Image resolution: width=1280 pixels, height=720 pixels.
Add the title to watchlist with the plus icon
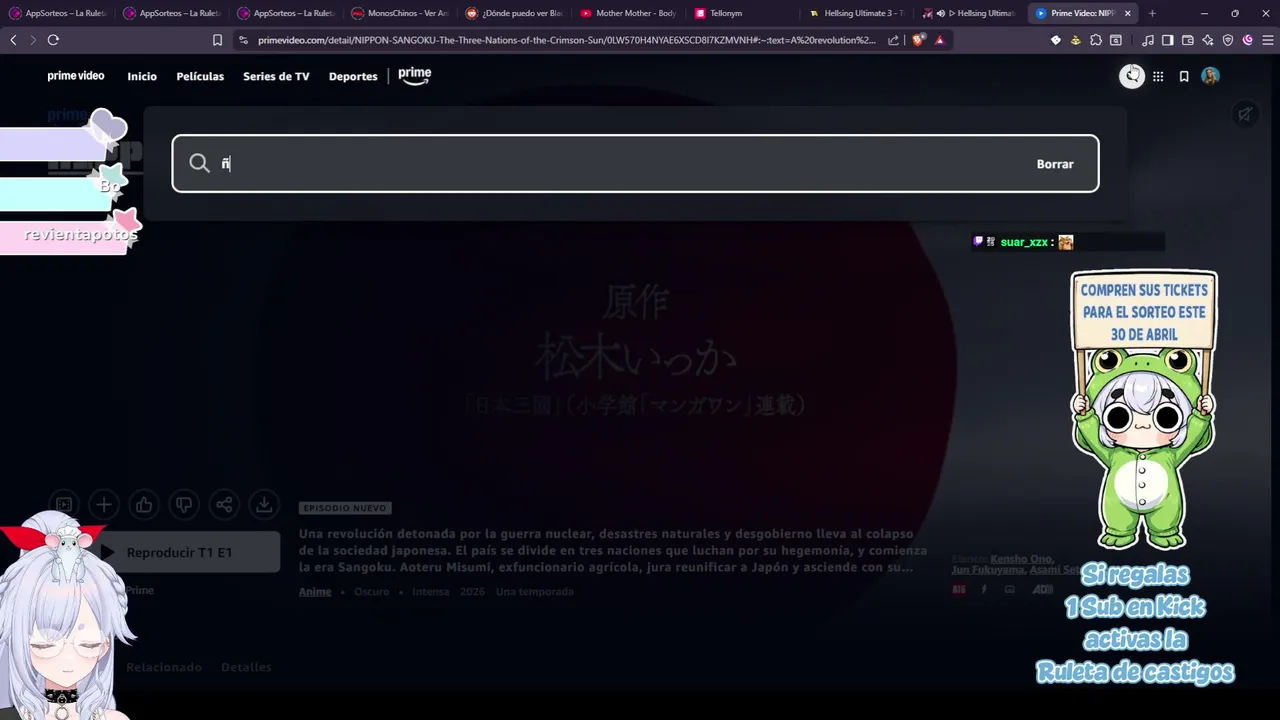coord(104,505)
